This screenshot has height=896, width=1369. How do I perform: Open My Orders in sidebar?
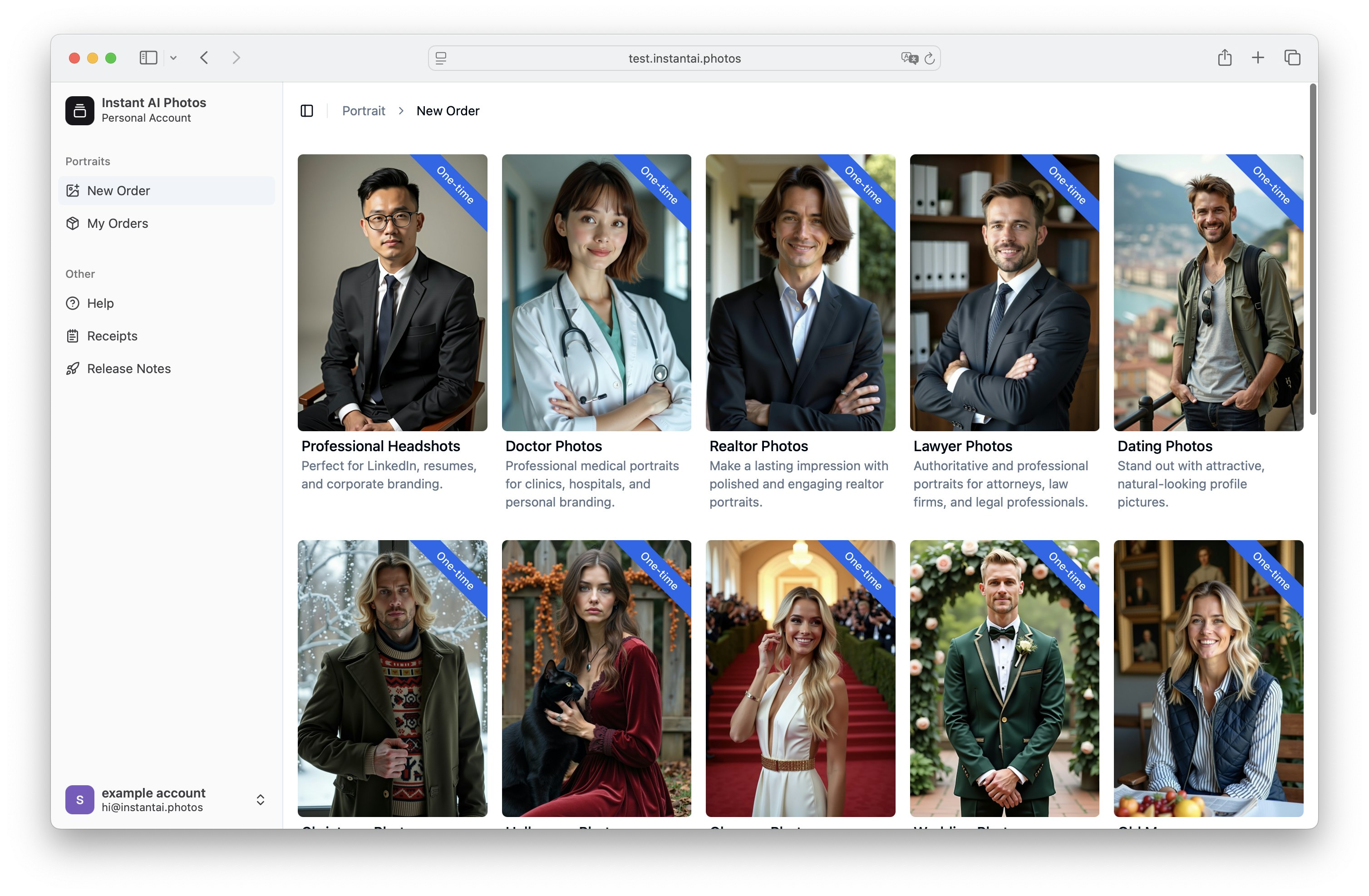118,223
